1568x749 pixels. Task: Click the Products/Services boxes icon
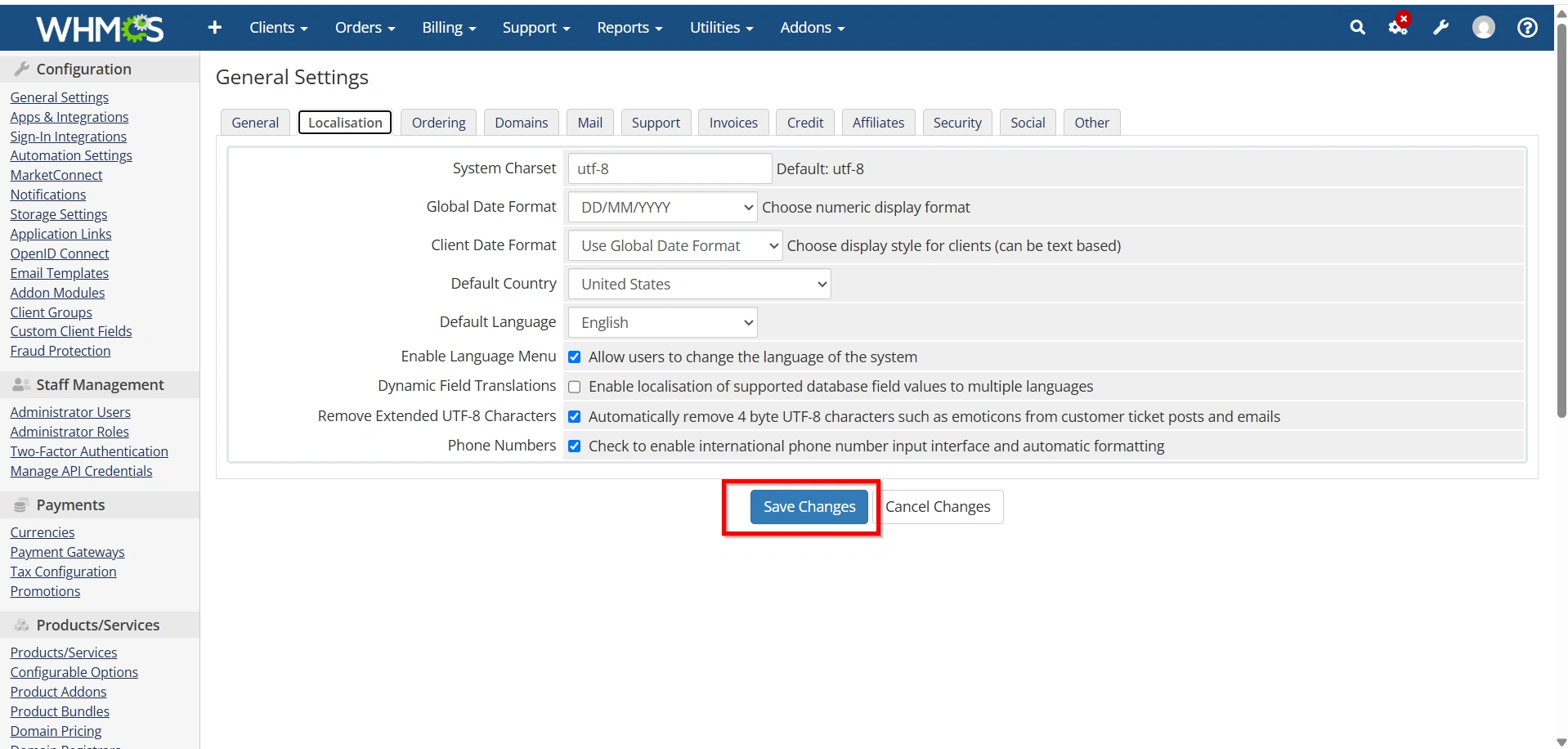[x=22, y=625]
